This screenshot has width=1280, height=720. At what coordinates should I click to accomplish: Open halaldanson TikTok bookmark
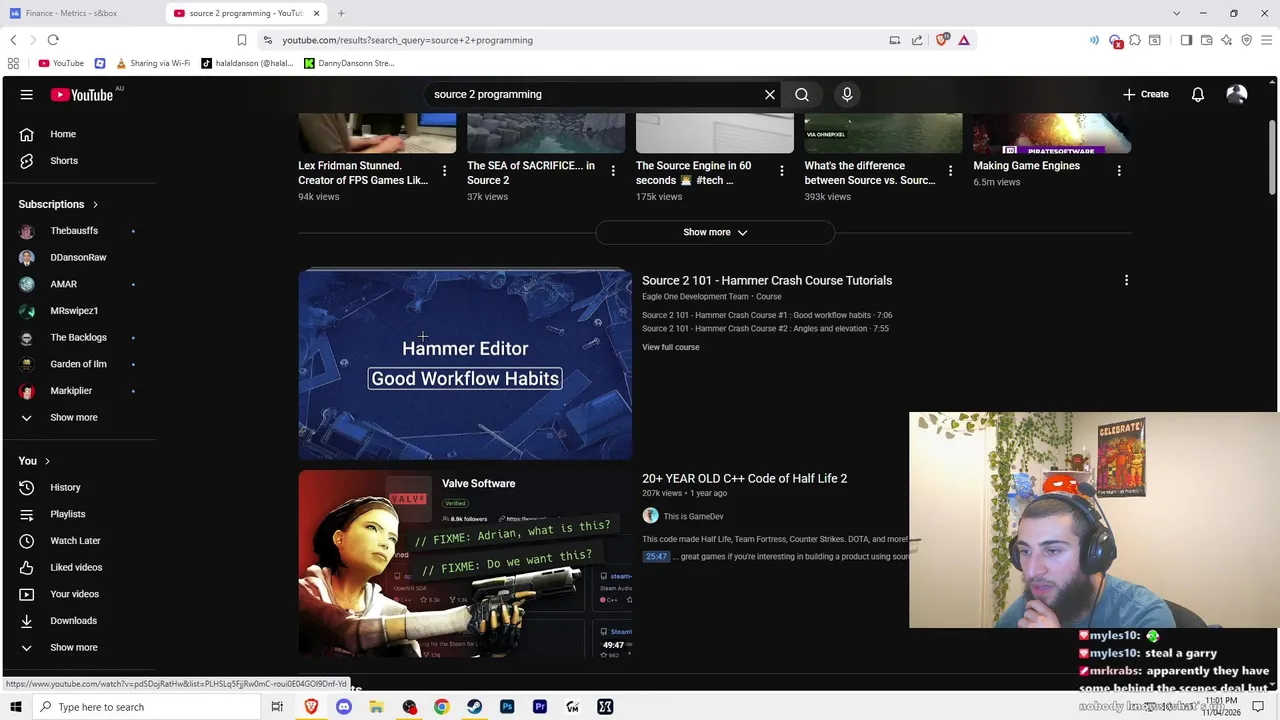tap(247, 63)
